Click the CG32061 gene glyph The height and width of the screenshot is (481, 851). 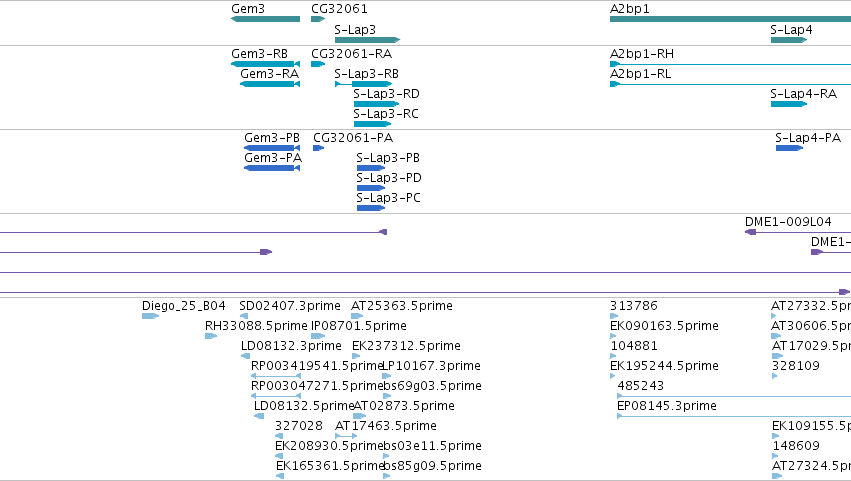pyautogui.click(x=318, y=19)
